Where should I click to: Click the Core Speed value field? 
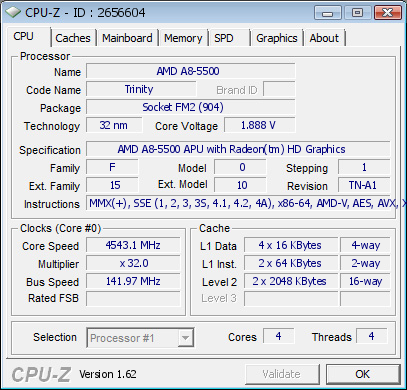(133, 245)
